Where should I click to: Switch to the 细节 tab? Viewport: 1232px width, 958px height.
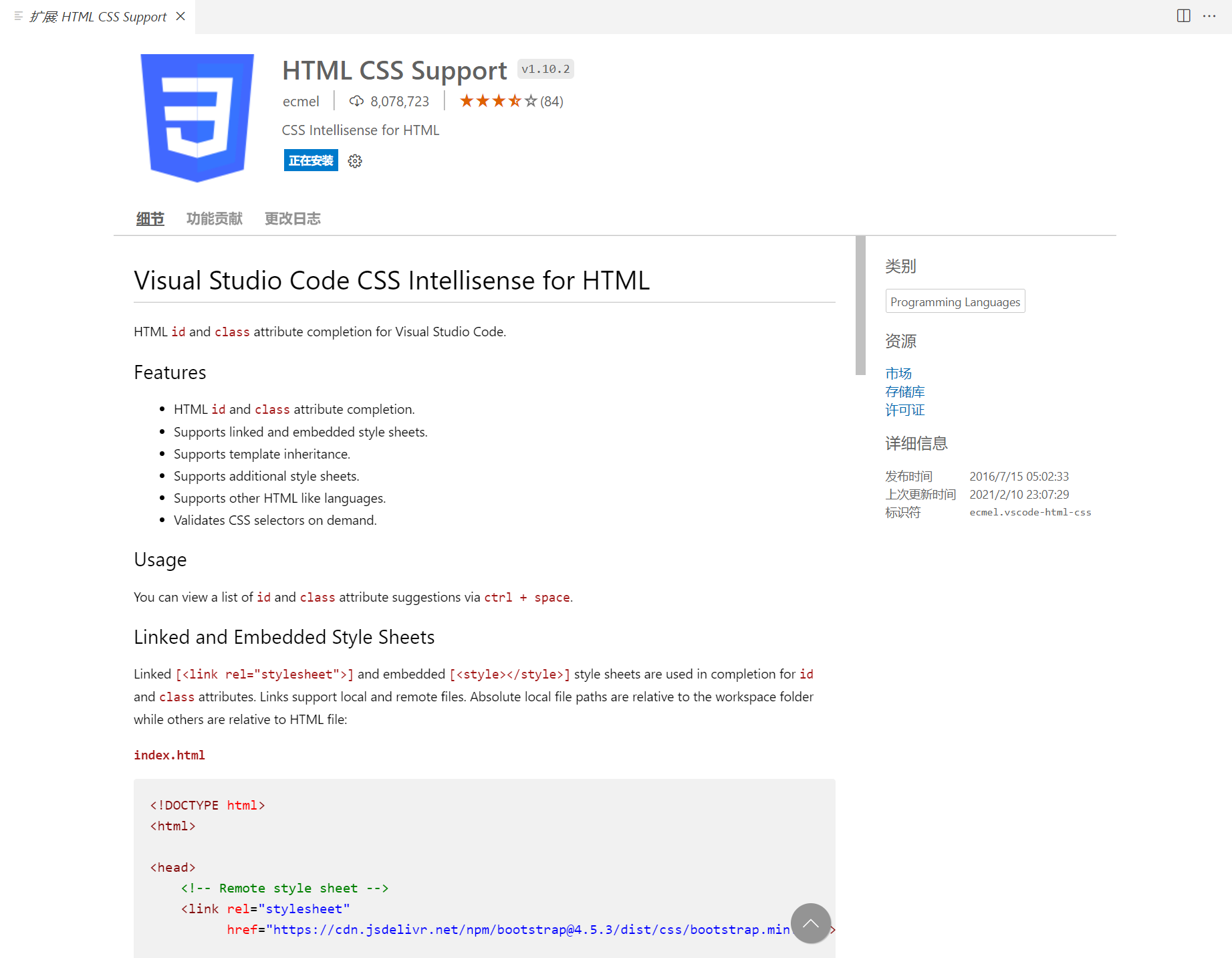pos(150,219)
